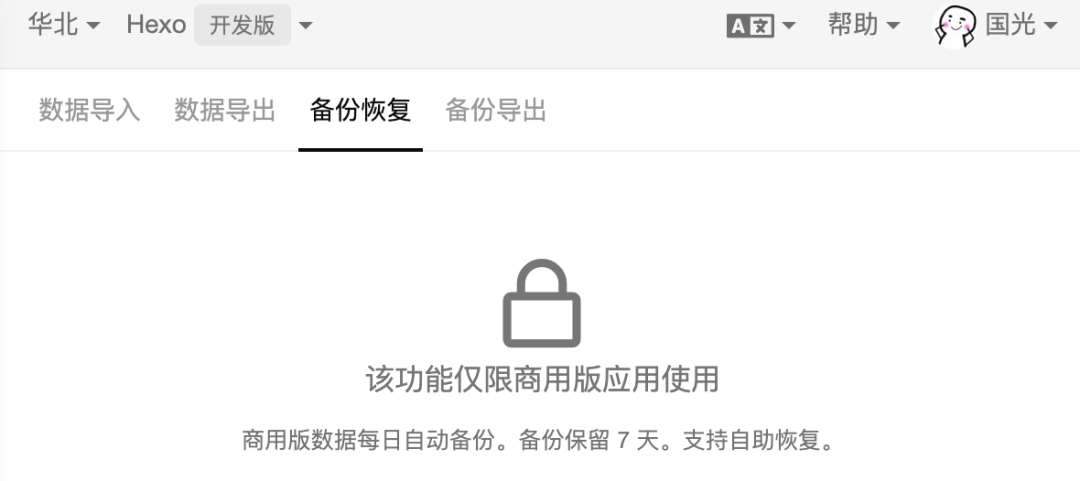Click the 该功能仅限商用版应用使用 heading

(x=542, y=380)
